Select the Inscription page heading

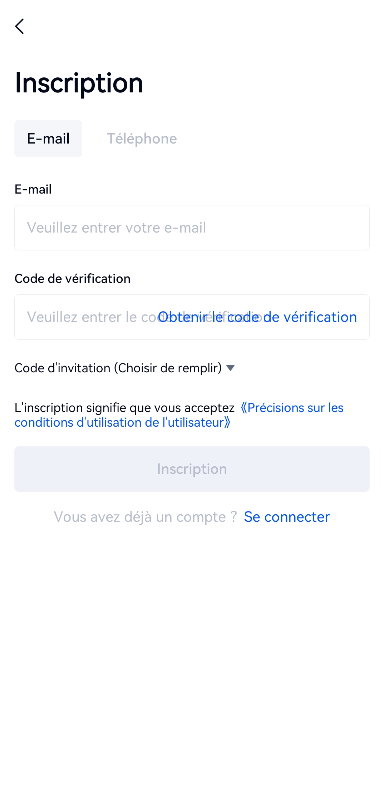(79, 83)
